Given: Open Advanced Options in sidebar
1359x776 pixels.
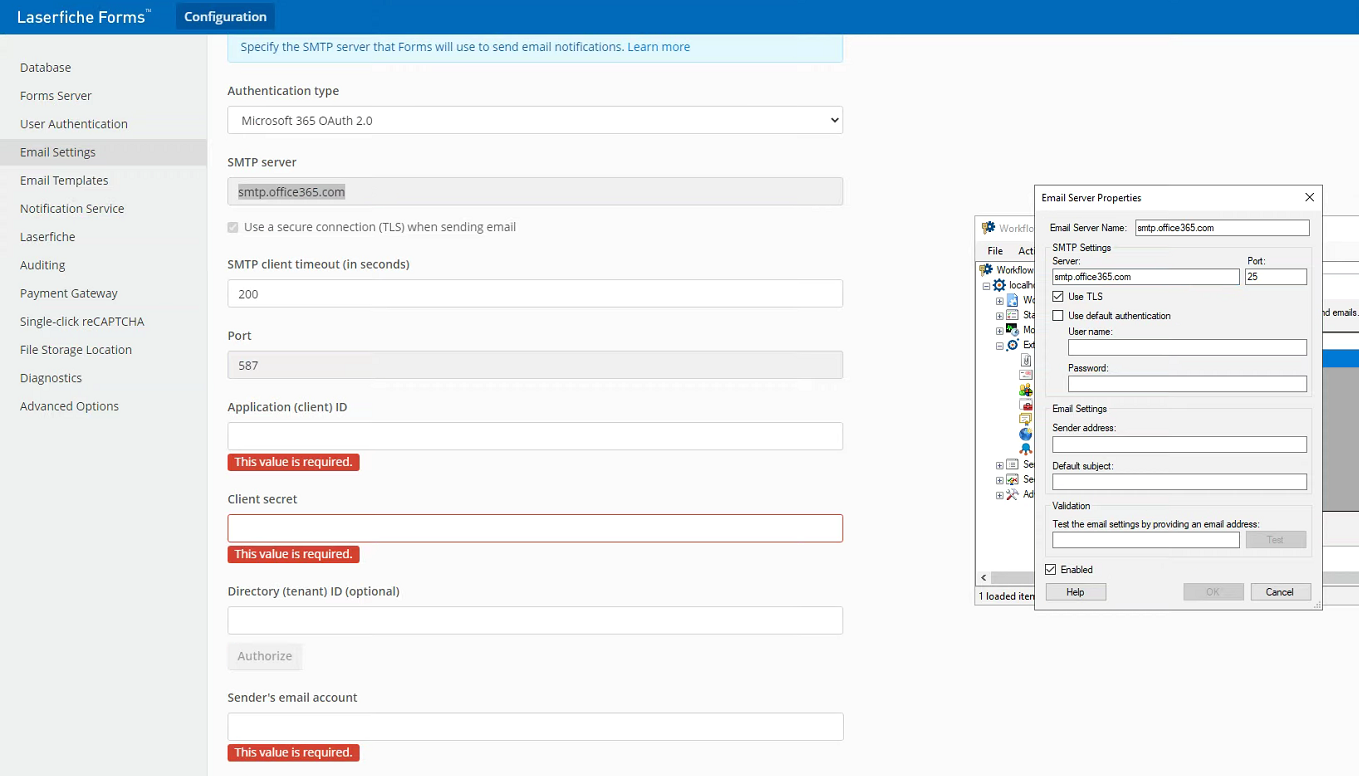Looking at the screenshot, I should click(69, 406).
